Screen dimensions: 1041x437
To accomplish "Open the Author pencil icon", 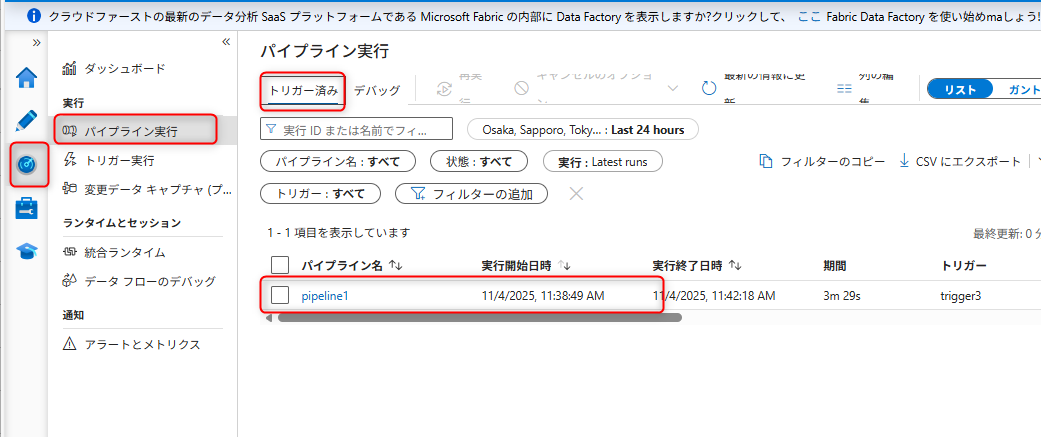I will pos(26,121).
